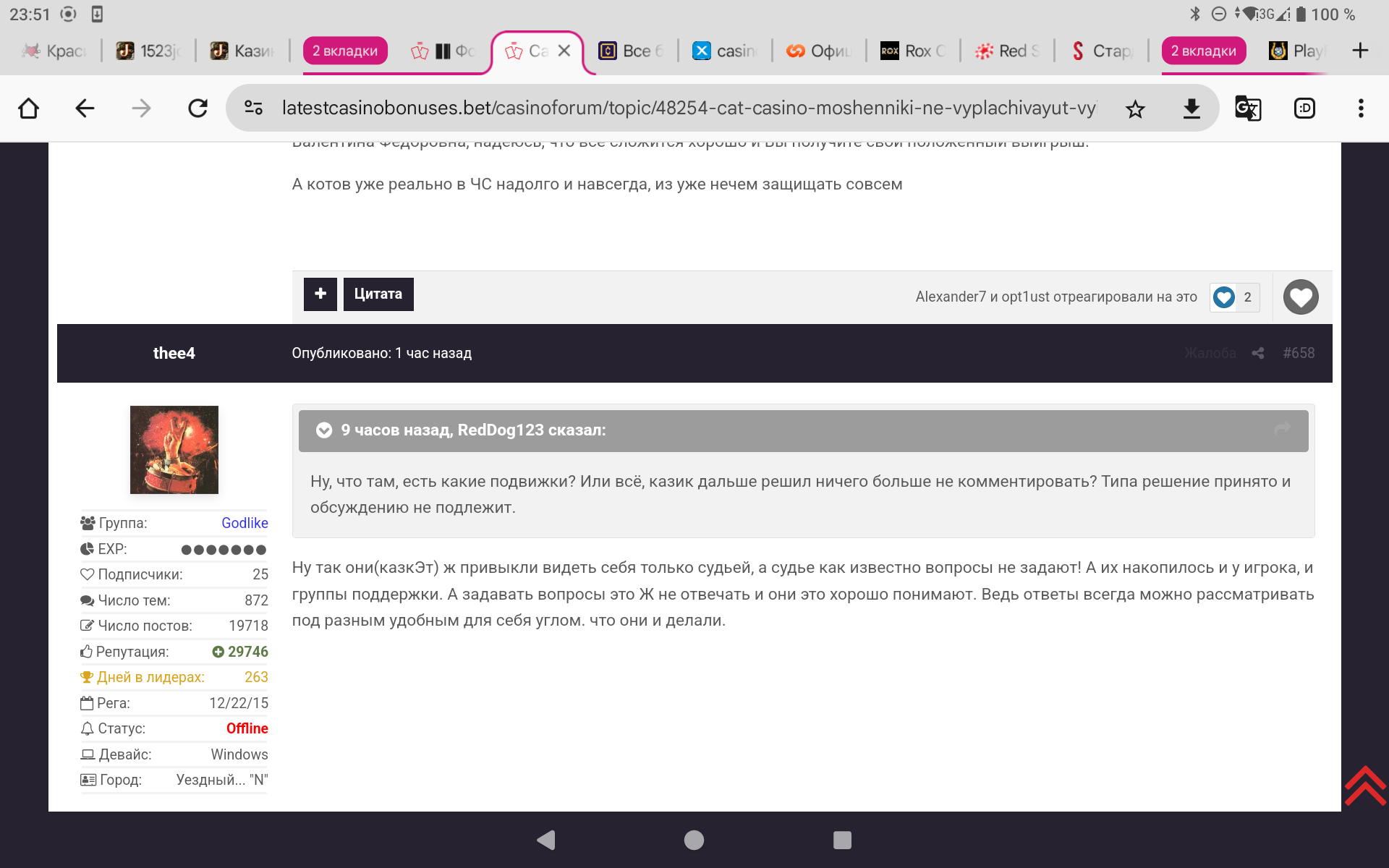Open thee4 username profile link
The height and width of the screenshot is (868, 1389).
[x=174, y=353]
